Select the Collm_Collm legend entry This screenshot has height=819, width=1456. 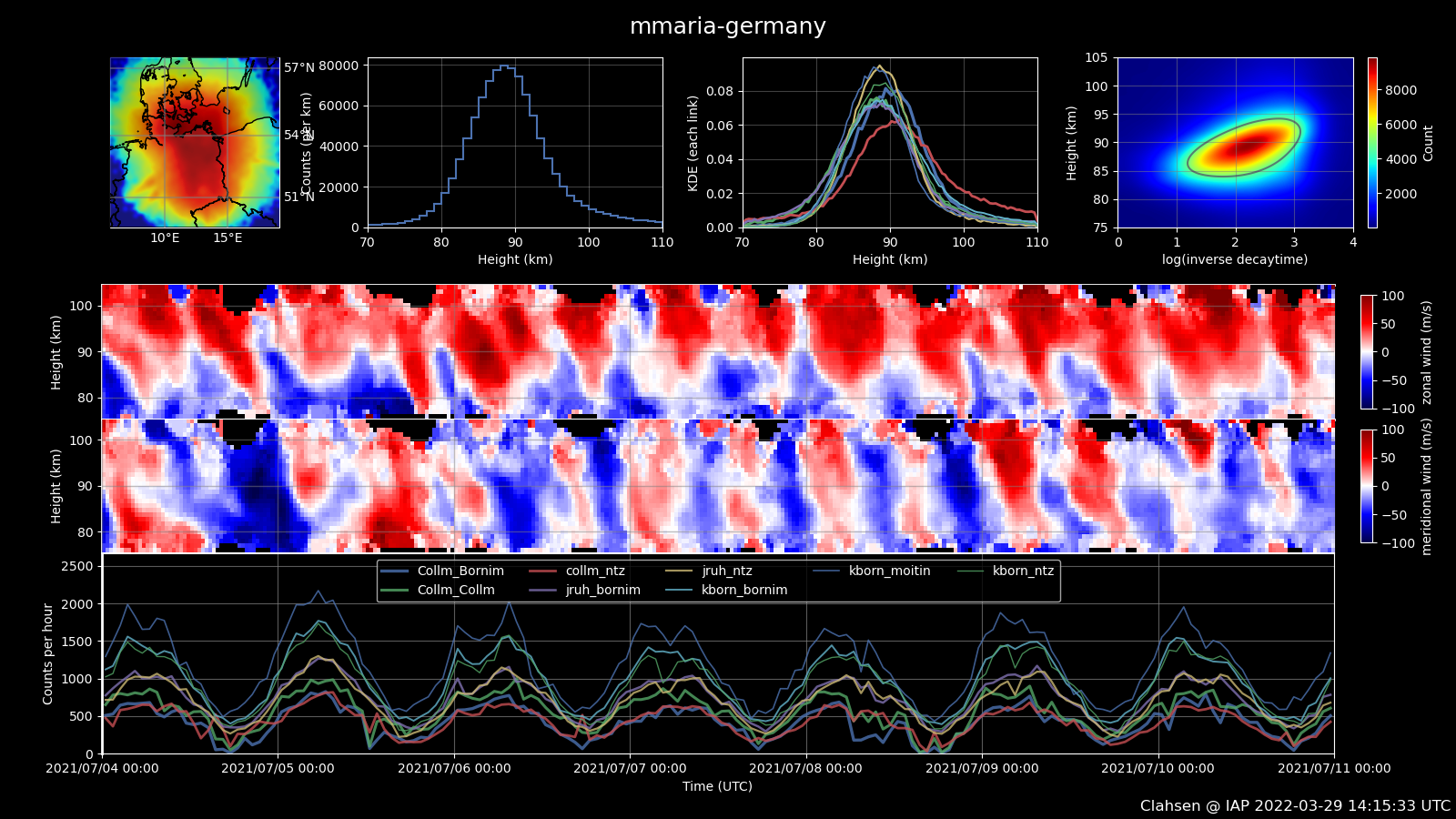(438, 591)
